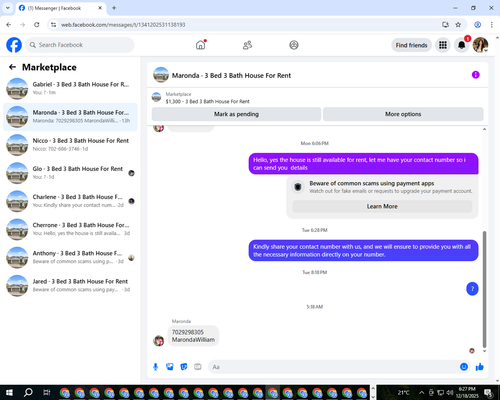This screenshot has width=500, height=400.
Task: Focus the Aa message input field
Action: point(333,367)
